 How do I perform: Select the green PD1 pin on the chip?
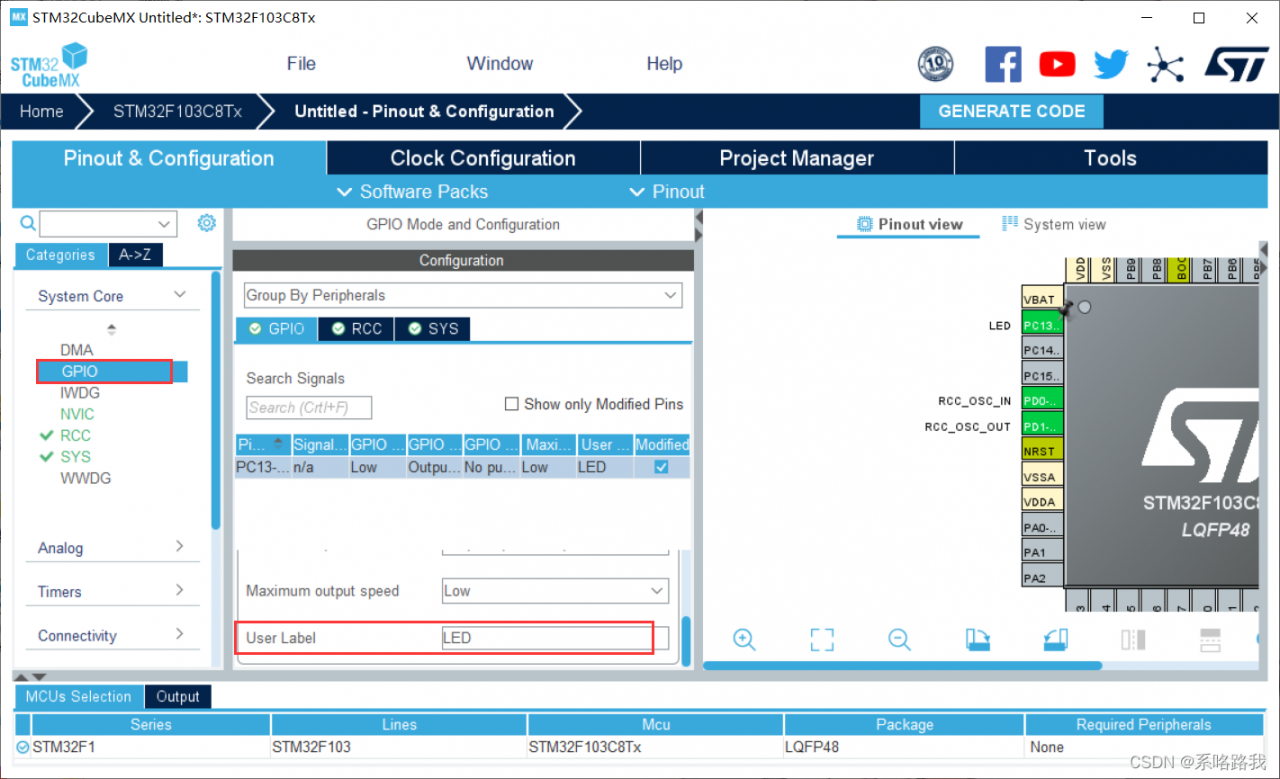(x=1042, y=427)
